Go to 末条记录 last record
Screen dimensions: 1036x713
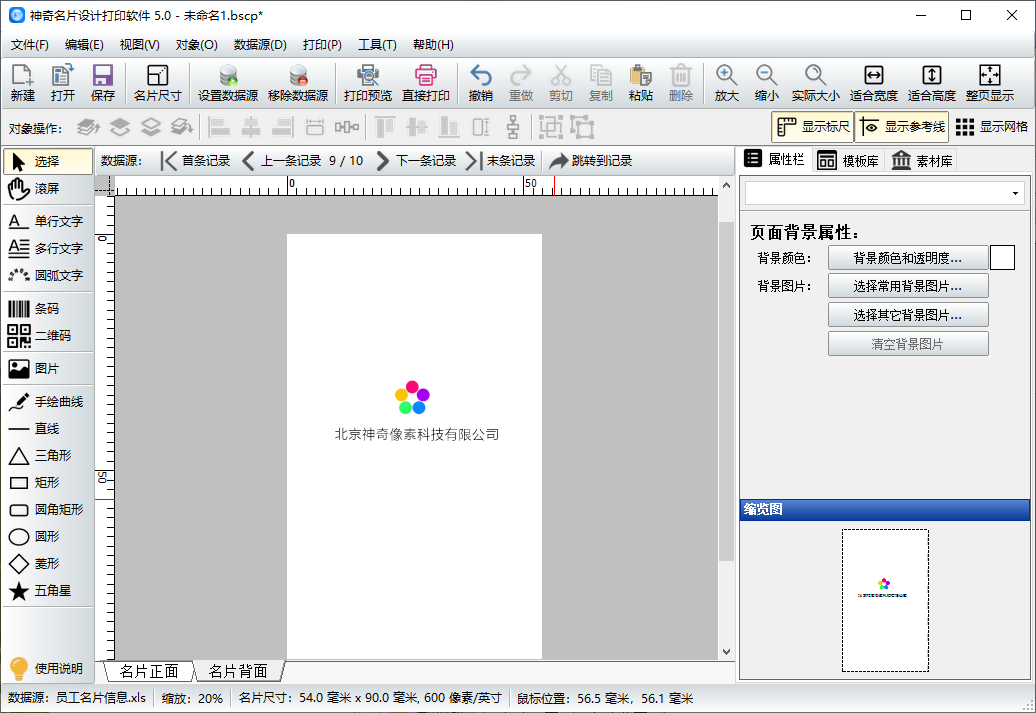tap(501, 161)
